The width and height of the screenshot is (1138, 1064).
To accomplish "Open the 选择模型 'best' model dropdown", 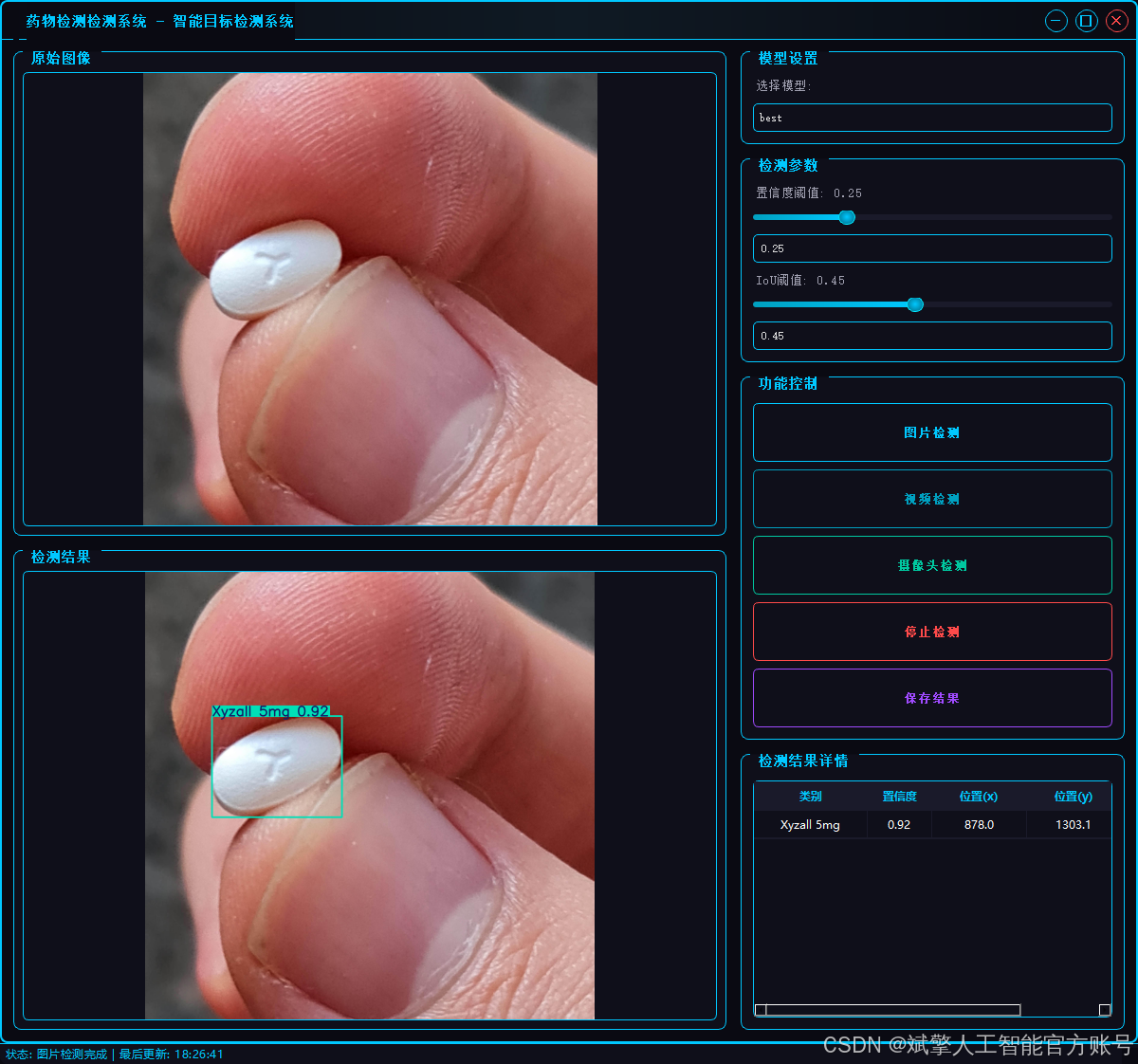I will (932, 118).
